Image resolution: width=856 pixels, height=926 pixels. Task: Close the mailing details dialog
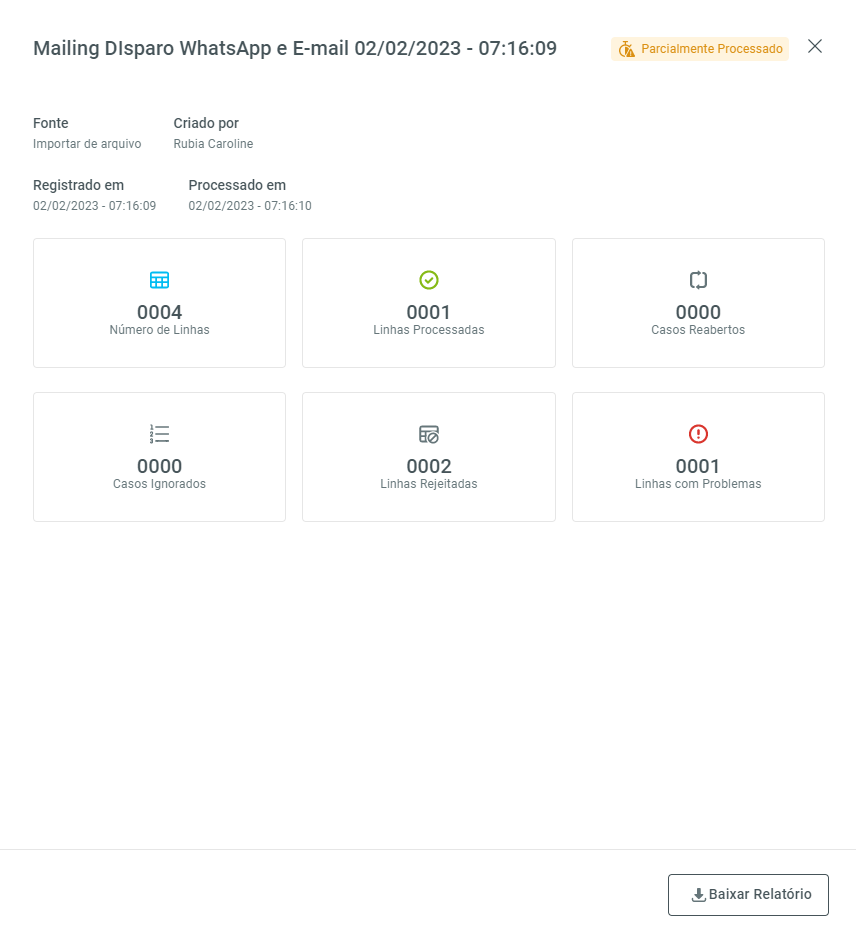click(x=815, y=46)
